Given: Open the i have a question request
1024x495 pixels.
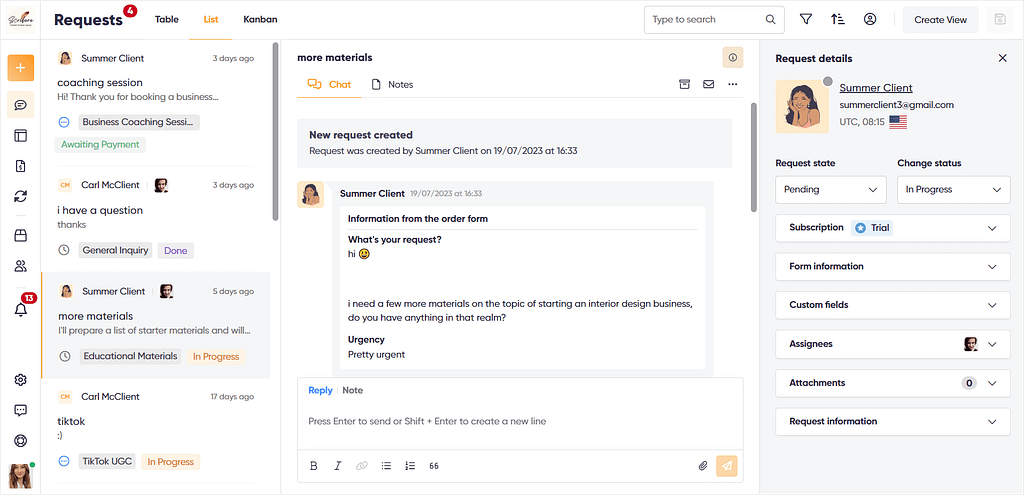Looking at the screenshot, I should coord(155,219).
